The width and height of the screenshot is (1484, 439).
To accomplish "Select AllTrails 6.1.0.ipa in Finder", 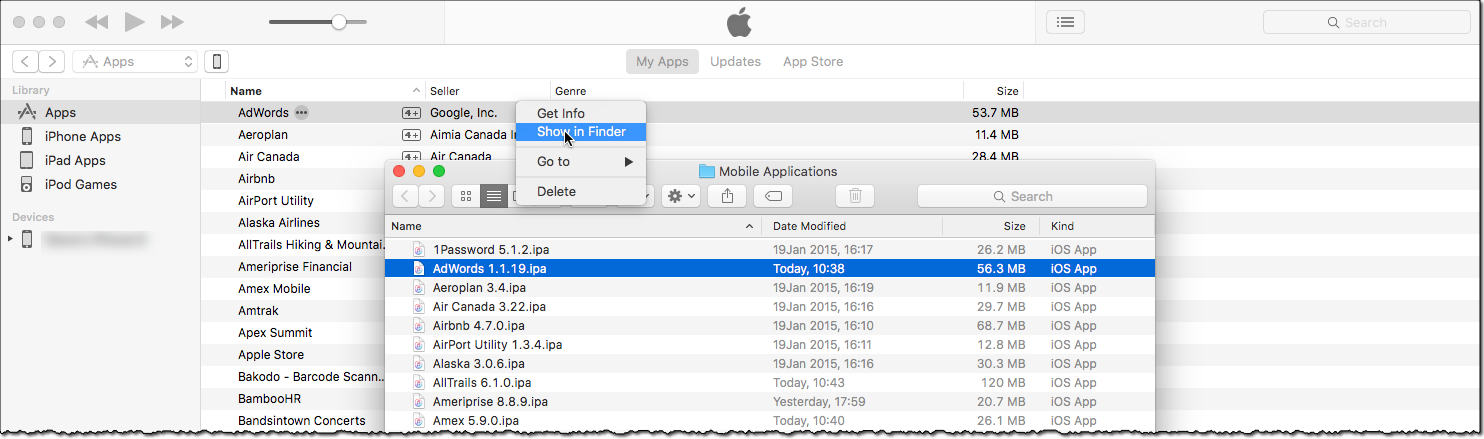I will point(770,383).
